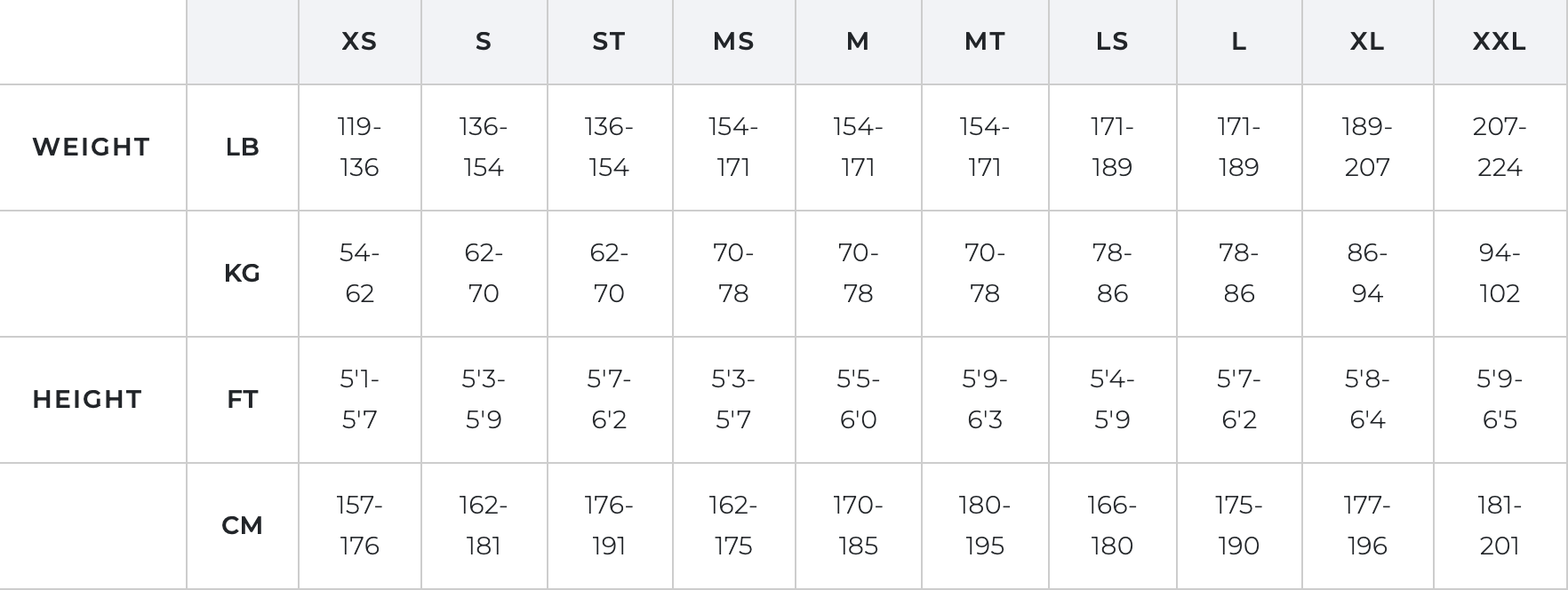Select the KG unit label
Screen dimensions: 1568x590
[x=242, y=274]
